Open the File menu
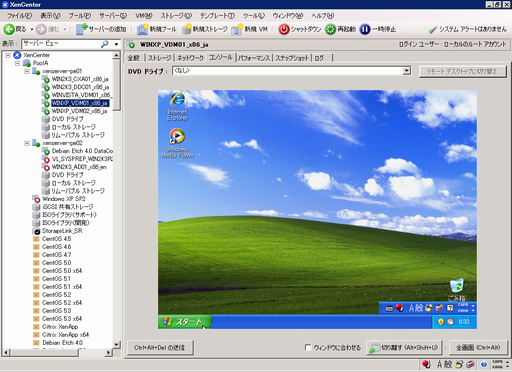The image size is (512, 372). [19, 16]
